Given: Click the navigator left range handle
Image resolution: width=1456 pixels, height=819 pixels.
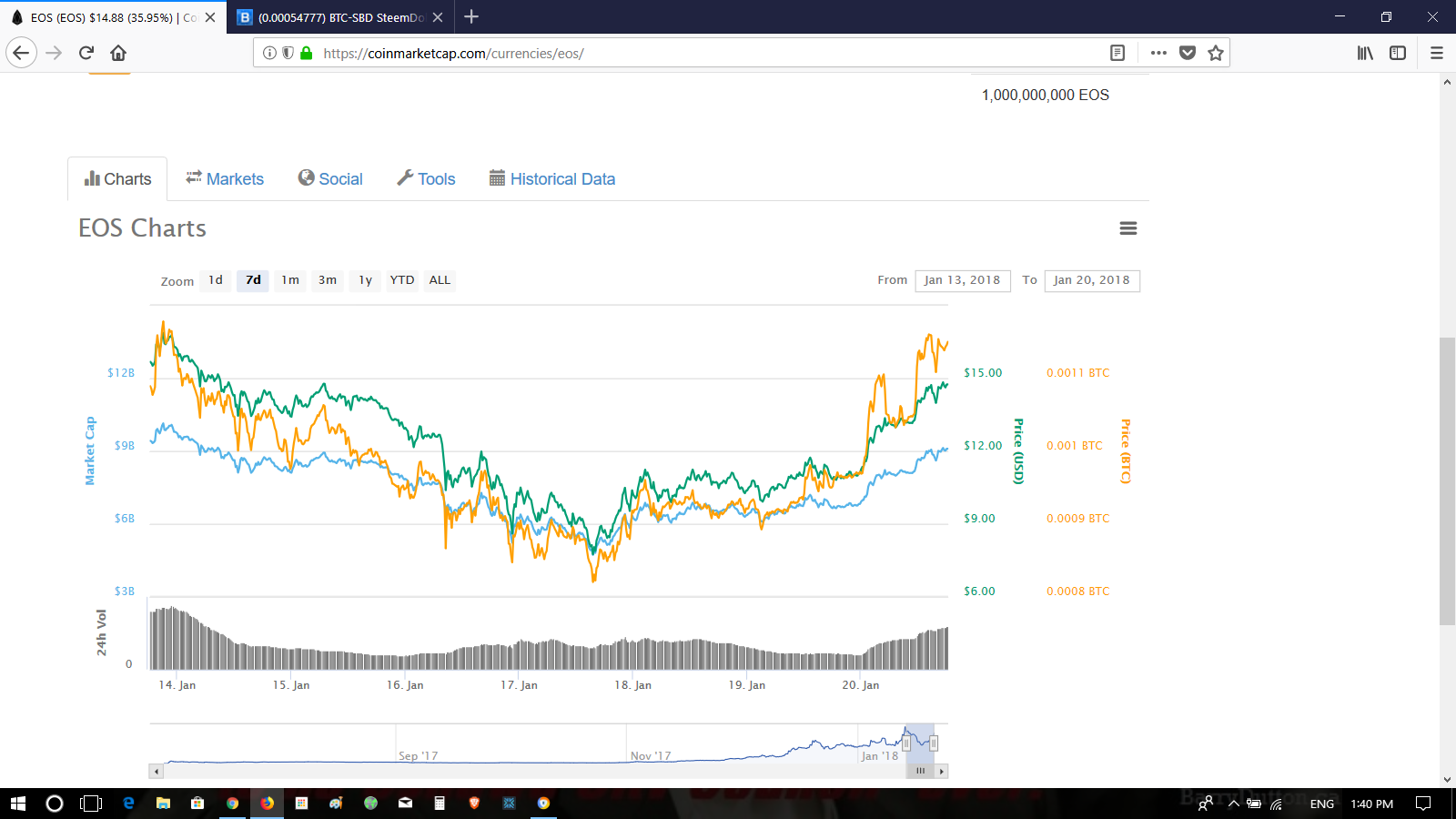Looking at the screenshot, I should pos(906,743).
